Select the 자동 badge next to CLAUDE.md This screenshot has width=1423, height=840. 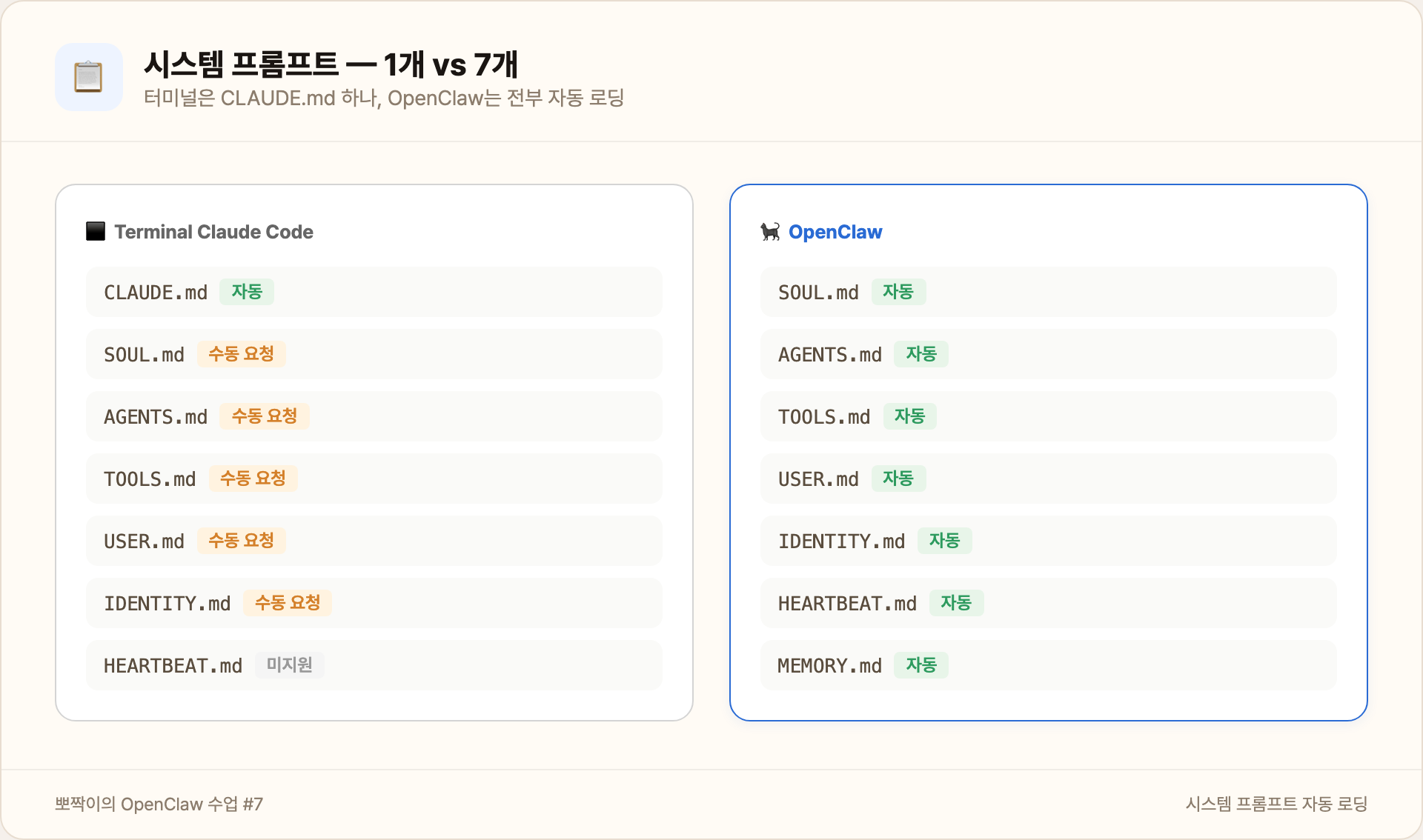pos(247,292)
